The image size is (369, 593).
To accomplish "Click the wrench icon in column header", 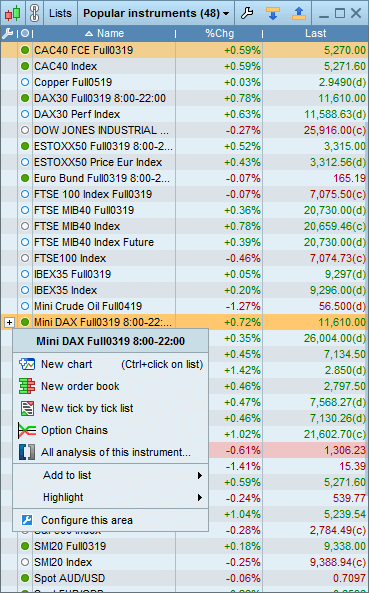I will point(7,34).
